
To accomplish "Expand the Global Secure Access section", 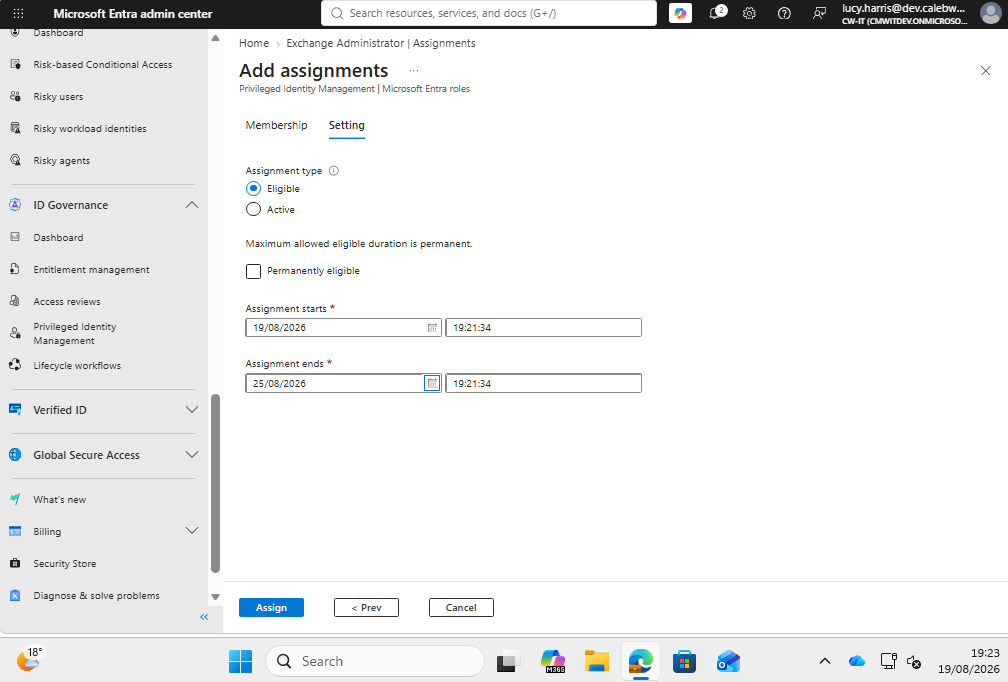I will (x=192, y=454).
